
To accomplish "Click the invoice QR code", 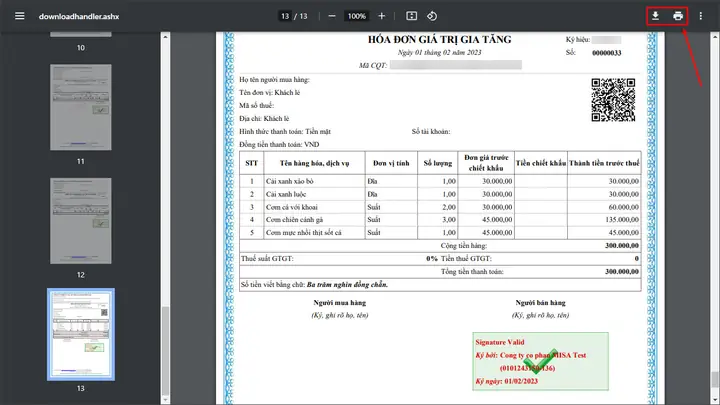I will pyautogui.click(x=613, y=100).
